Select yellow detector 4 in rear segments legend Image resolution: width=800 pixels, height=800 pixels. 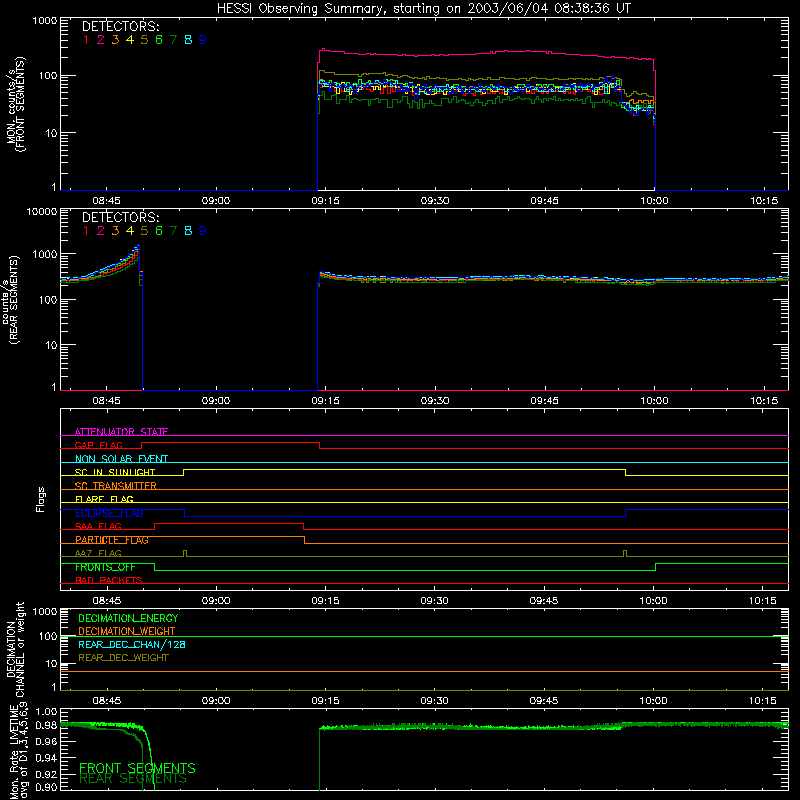click(130, 231)
